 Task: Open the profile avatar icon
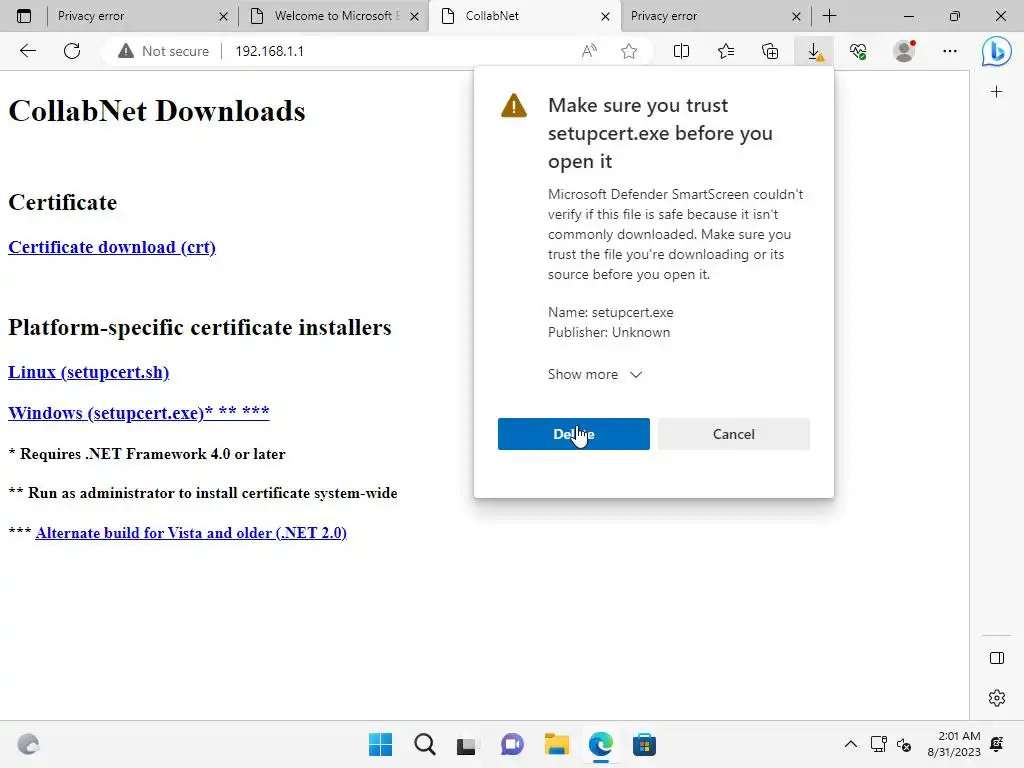coord(904,51)
